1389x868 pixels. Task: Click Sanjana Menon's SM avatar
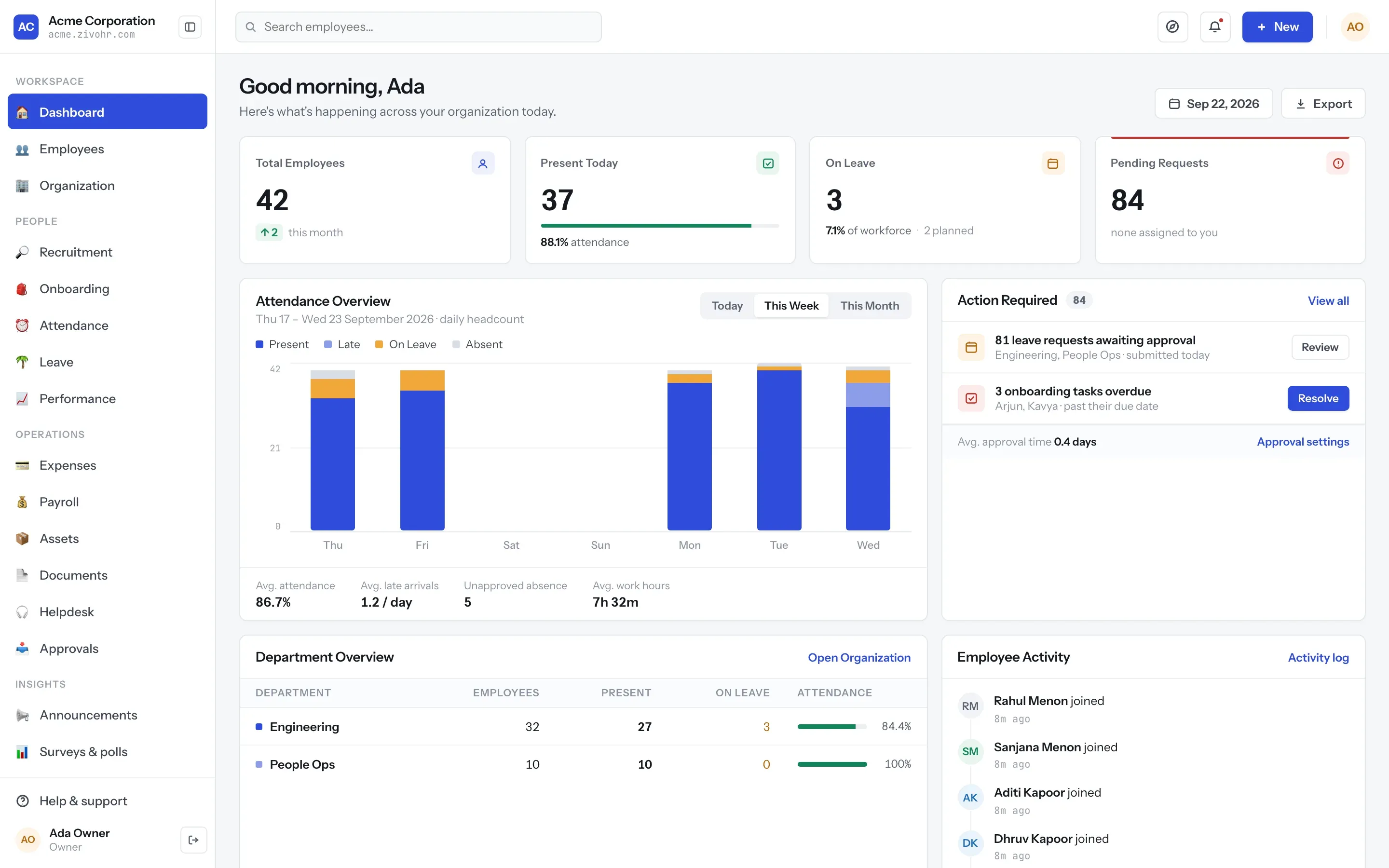(x=970, y=751)
